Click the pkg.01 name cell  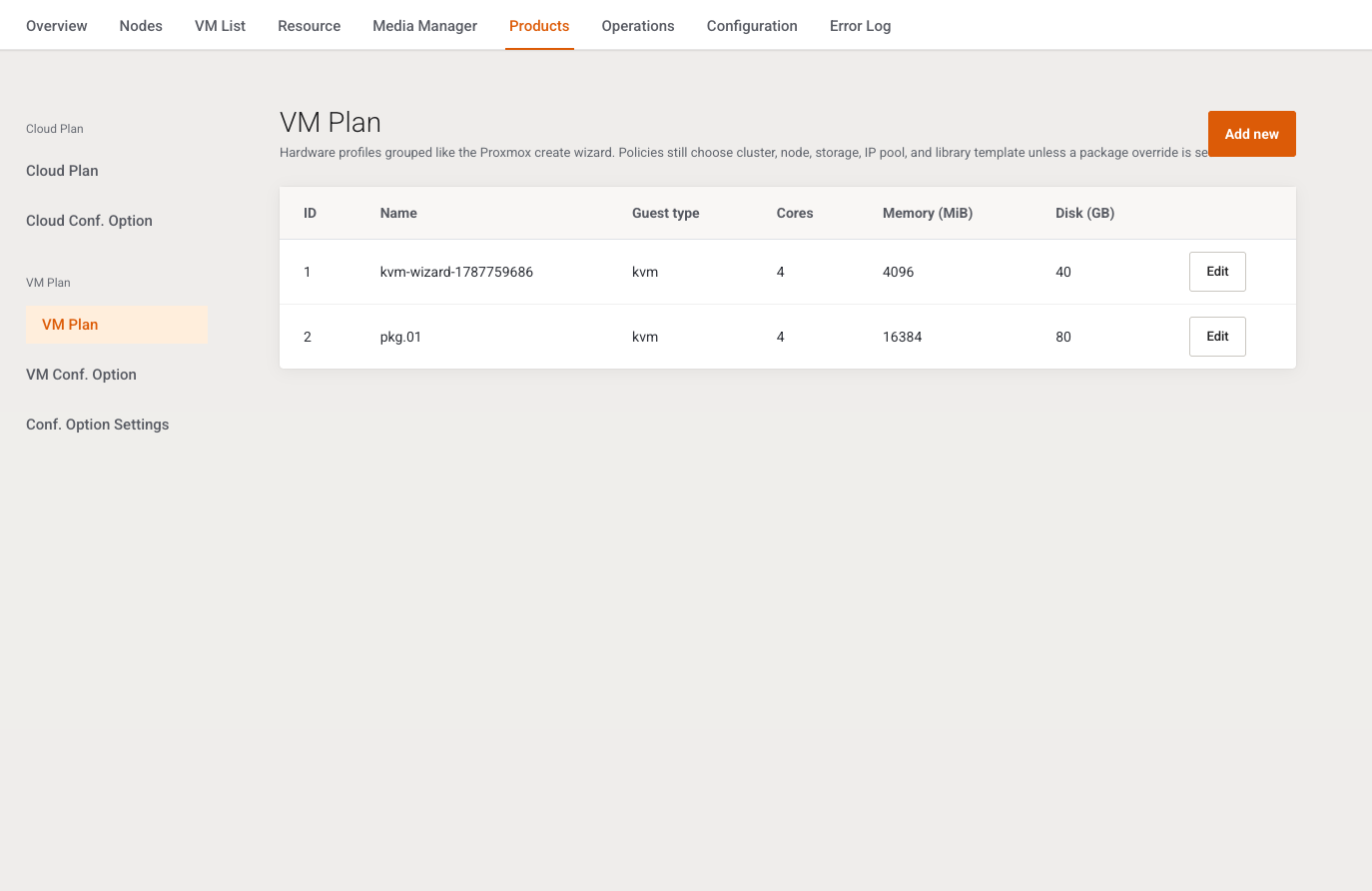pyautogui.click(x=400, y=337)
